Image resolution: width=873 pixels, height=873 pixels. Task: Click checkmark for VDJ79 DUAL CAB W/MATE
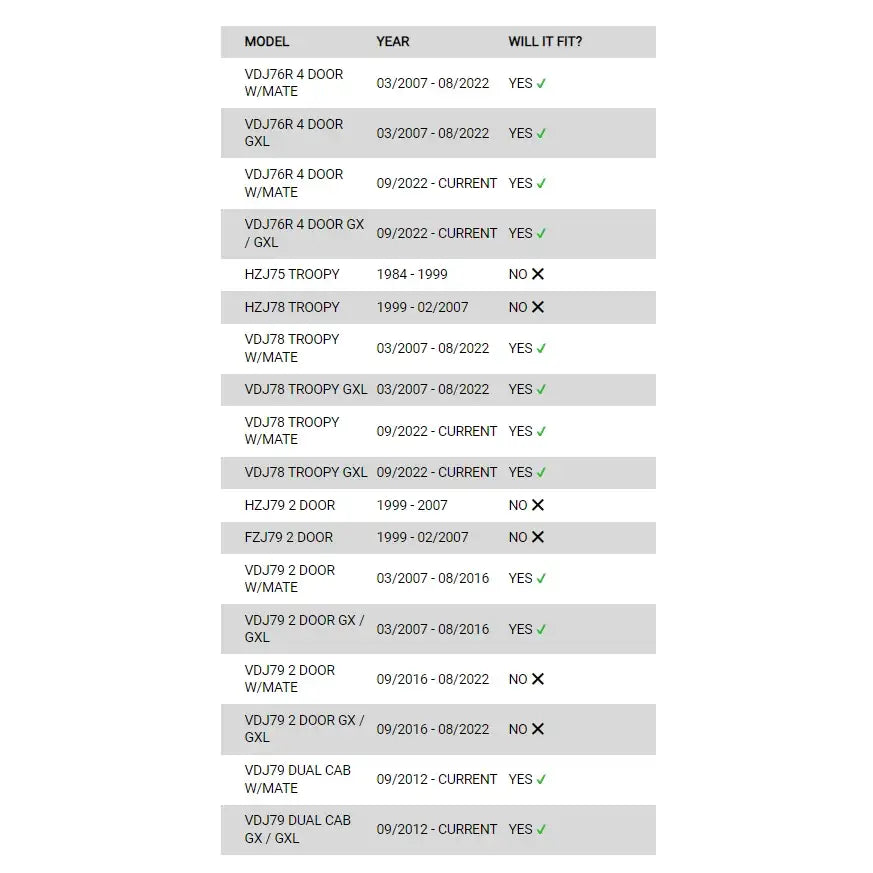pyautogui.click(x=541, y=779)
